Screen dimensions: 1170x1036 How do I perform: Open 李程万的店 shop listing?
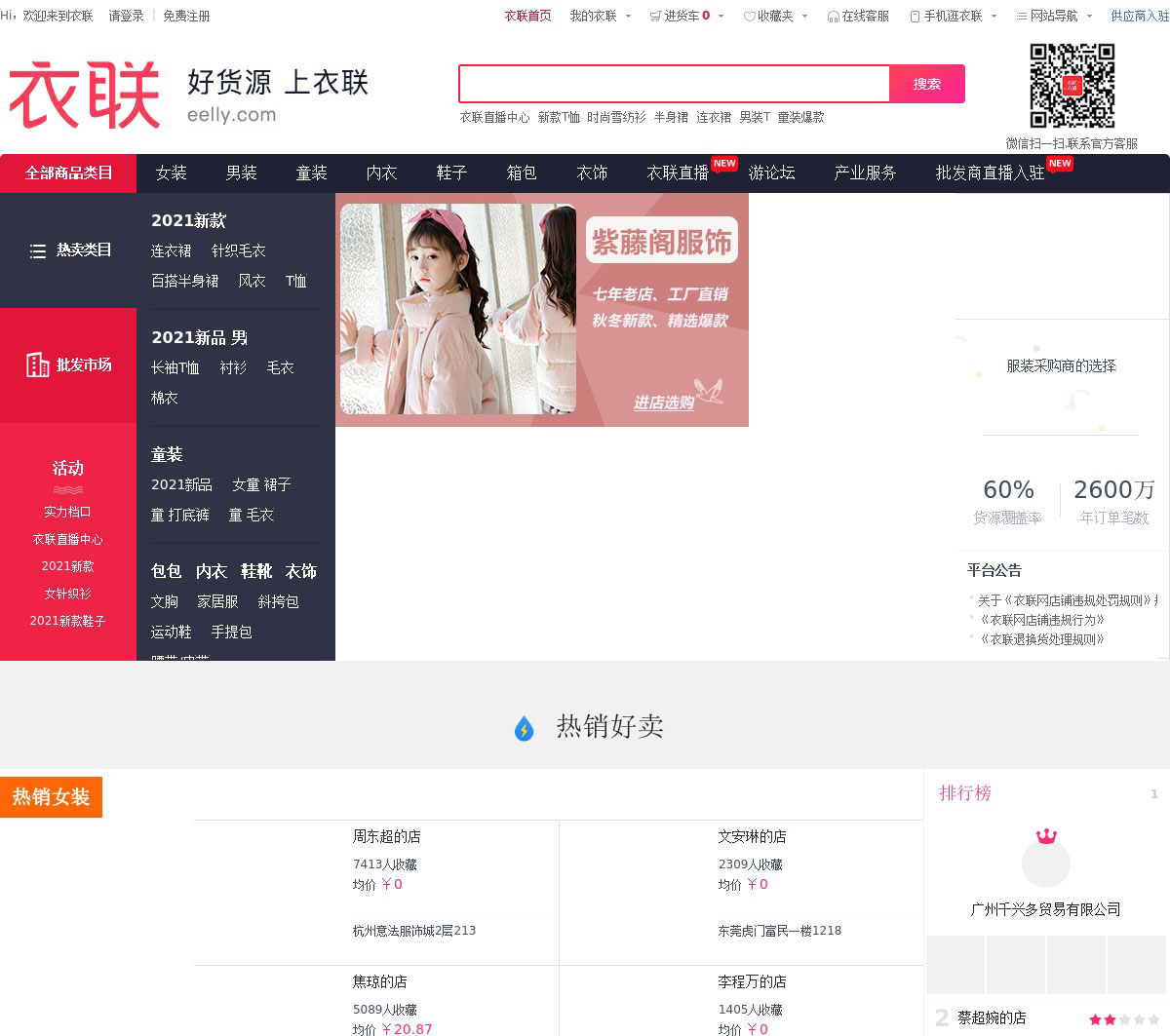click(752, 982)
